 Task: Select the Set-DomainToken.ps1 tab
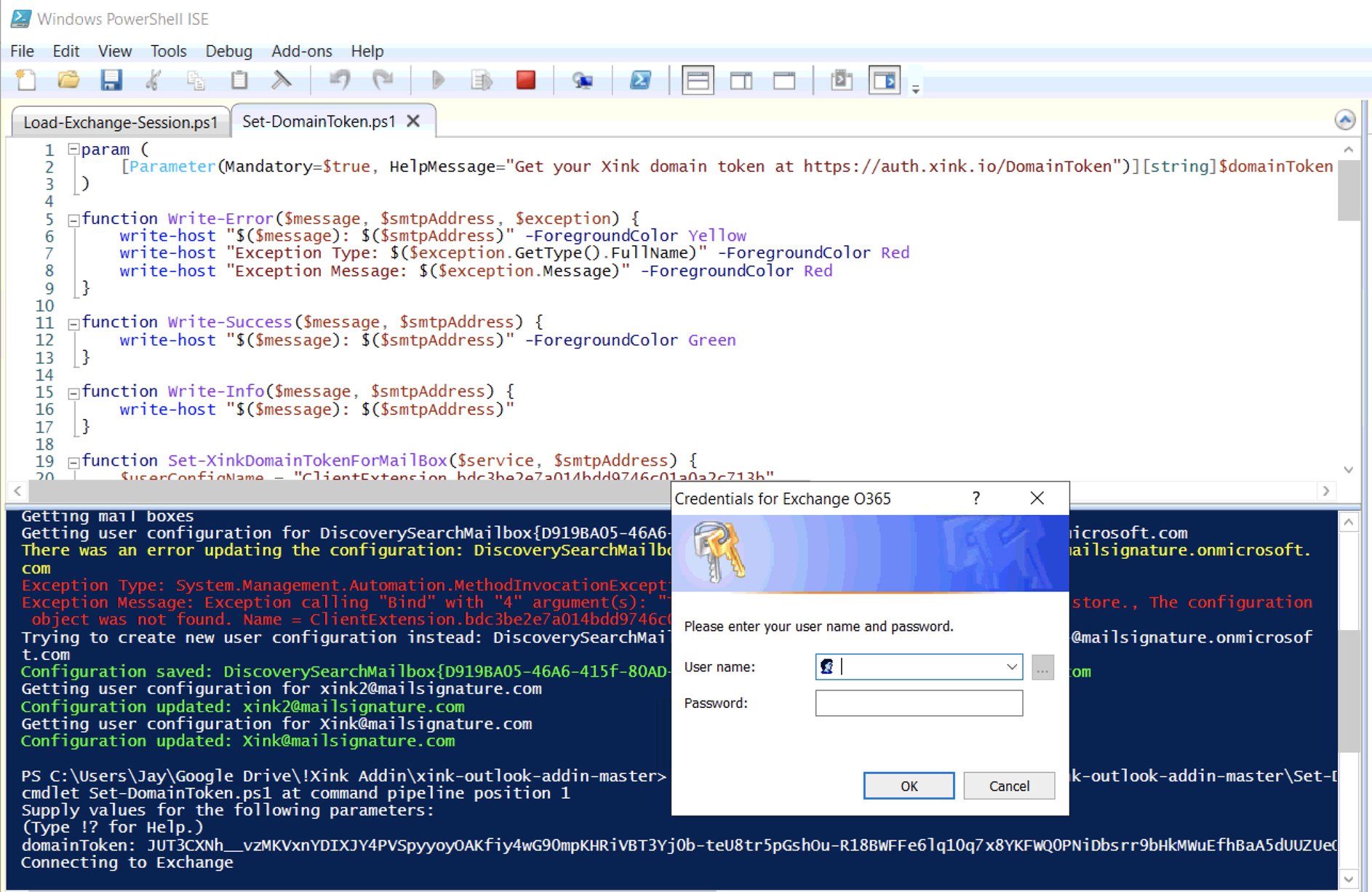[x=319, y=121]
